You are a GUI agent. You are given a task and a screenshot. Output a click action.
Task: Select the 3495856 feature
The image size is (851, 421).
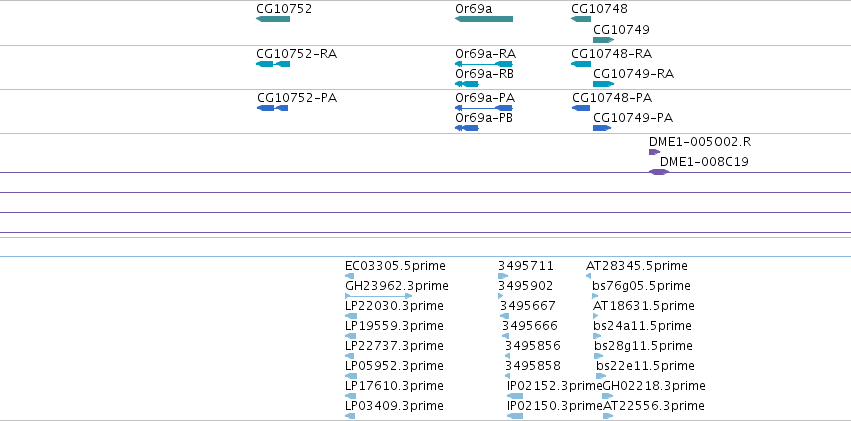coord(507,356)
